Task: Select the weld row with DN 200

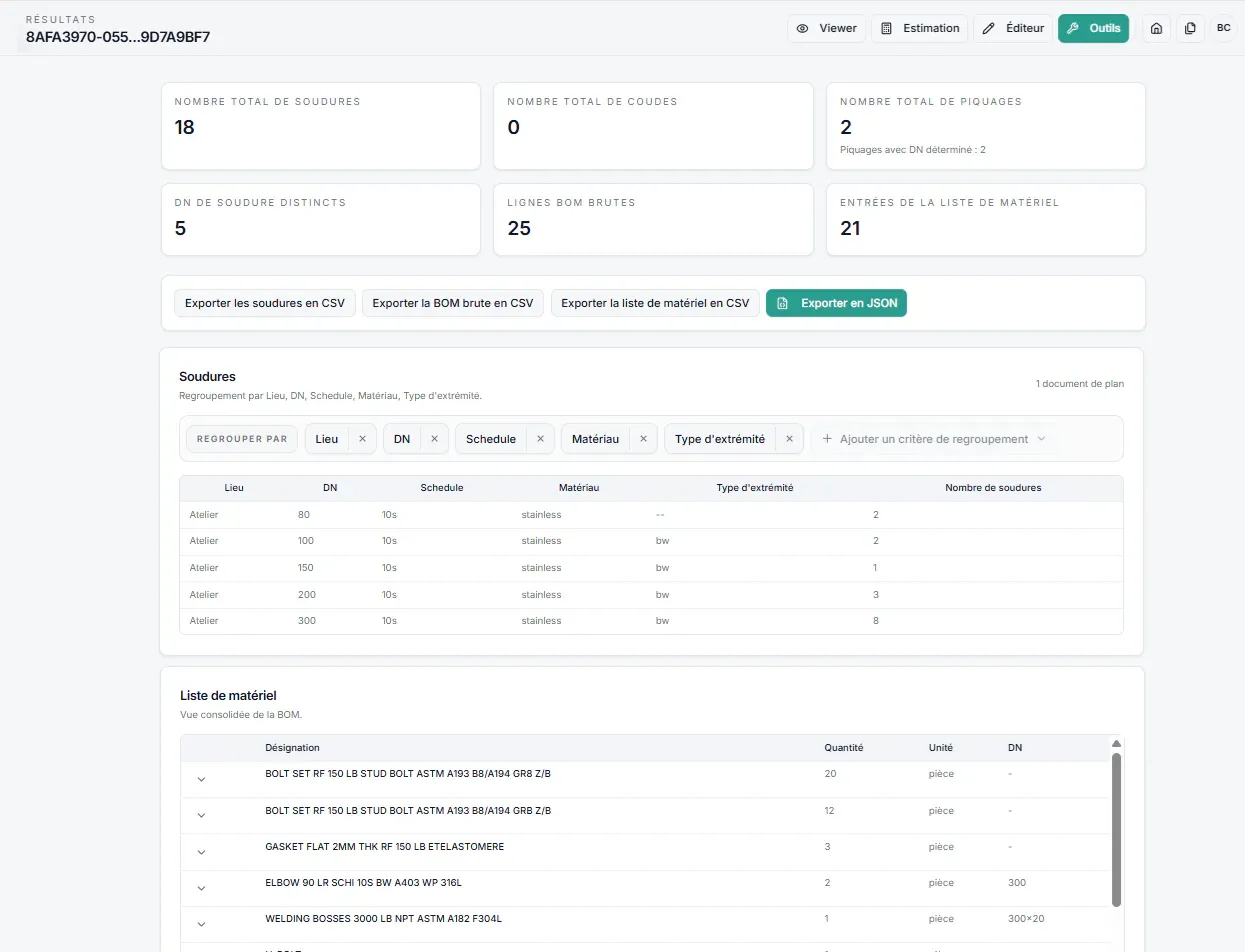Action: [651, 595]
